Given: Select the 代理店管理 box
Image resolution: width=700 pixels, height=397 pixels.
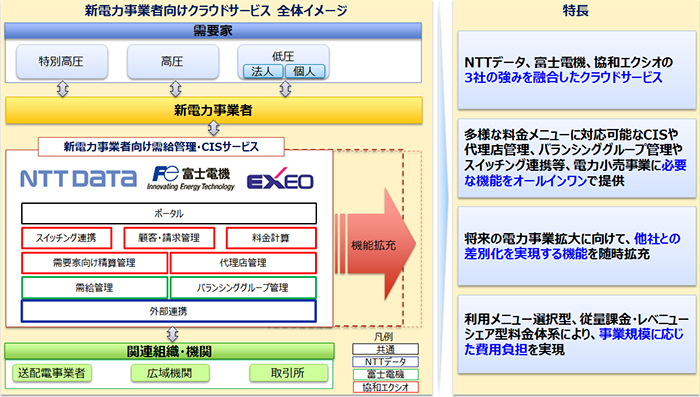Looking at the screenshot, I should 243,263.
